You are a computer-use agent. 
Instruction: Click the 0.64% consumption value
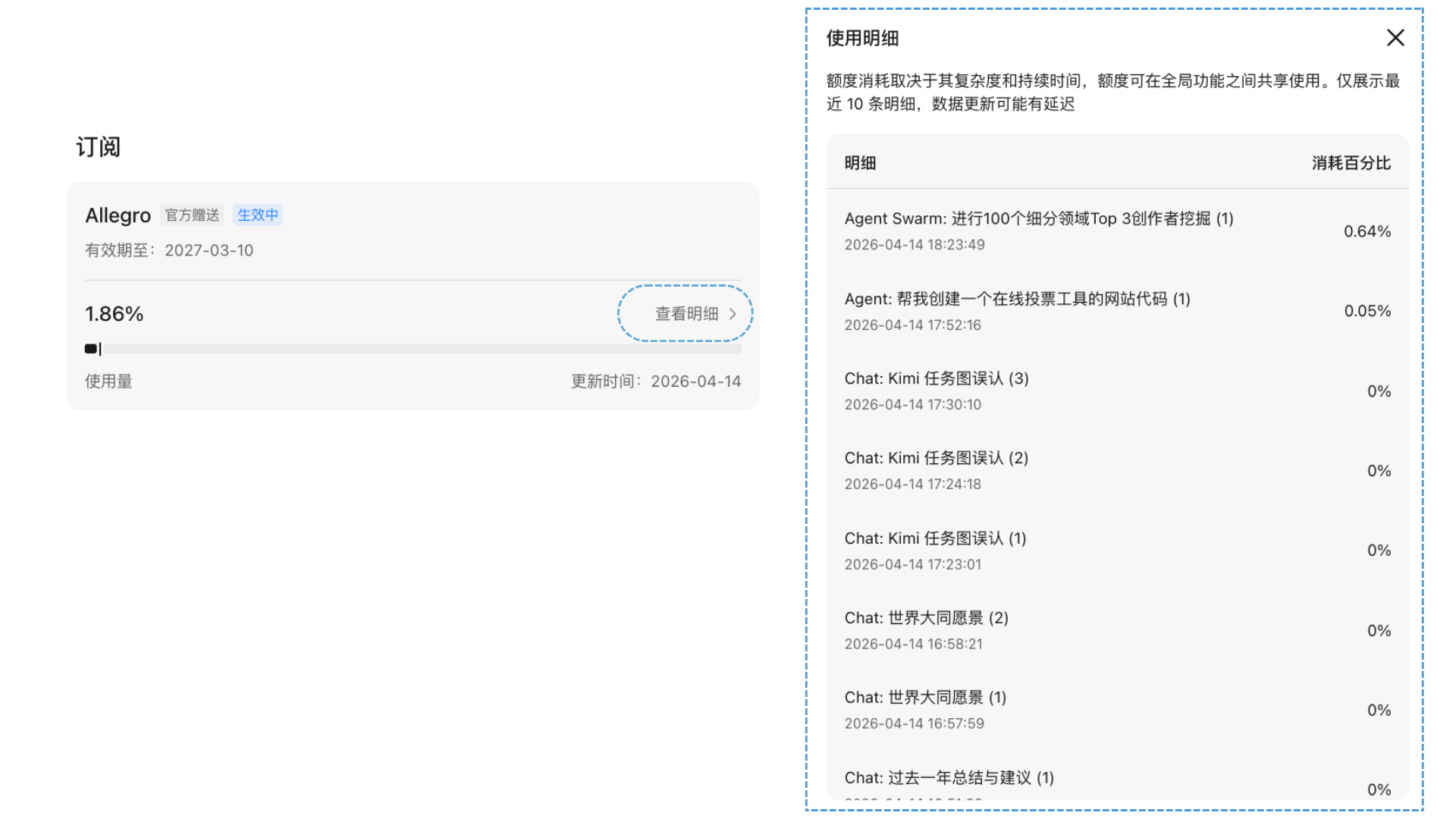click(x=1367, y=231)
